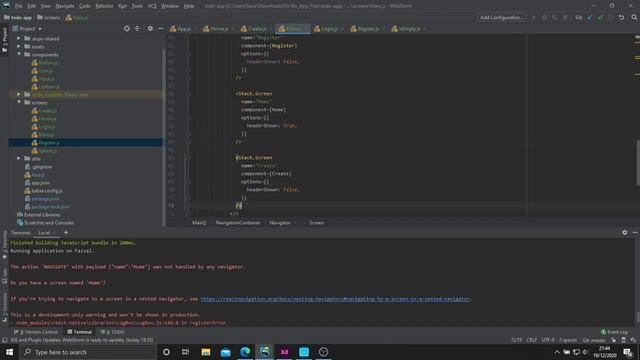Open the Version Control tool window
The width and height of the screenshot is (640, 360).
[36, 332]
